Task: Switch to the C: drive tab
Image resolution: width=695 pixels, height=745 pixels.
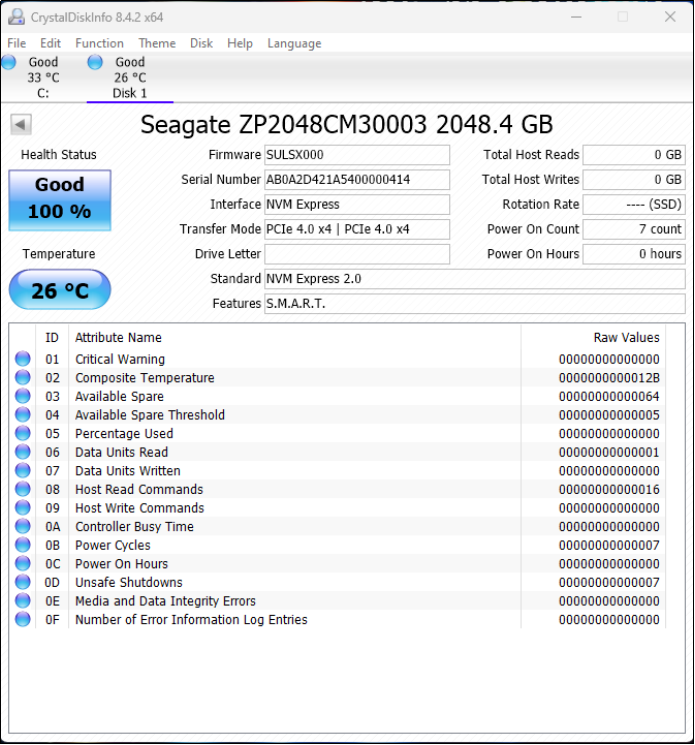Action: tap(43, 77)
